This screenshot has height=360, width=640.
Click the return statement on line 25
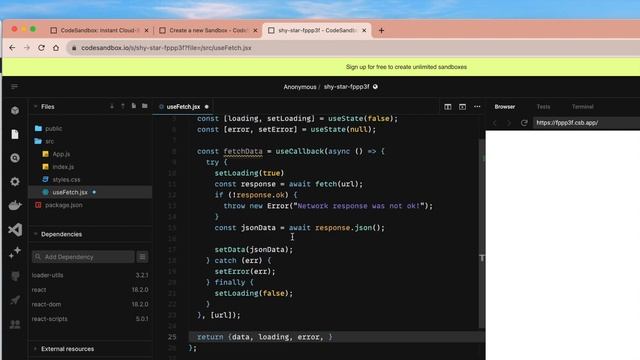tap(264, 337)
